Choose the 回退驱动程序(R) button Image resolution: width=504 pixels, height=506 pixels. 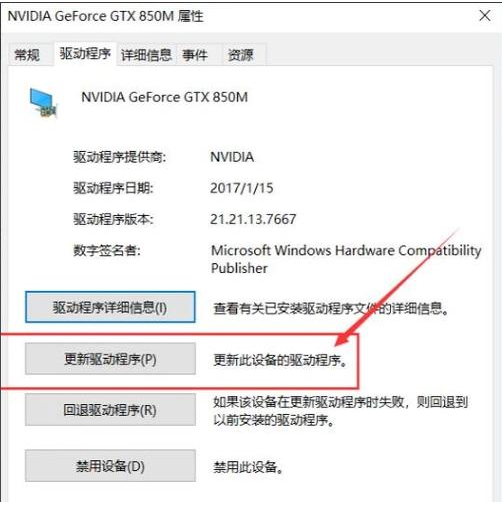[x=110, y=410]
